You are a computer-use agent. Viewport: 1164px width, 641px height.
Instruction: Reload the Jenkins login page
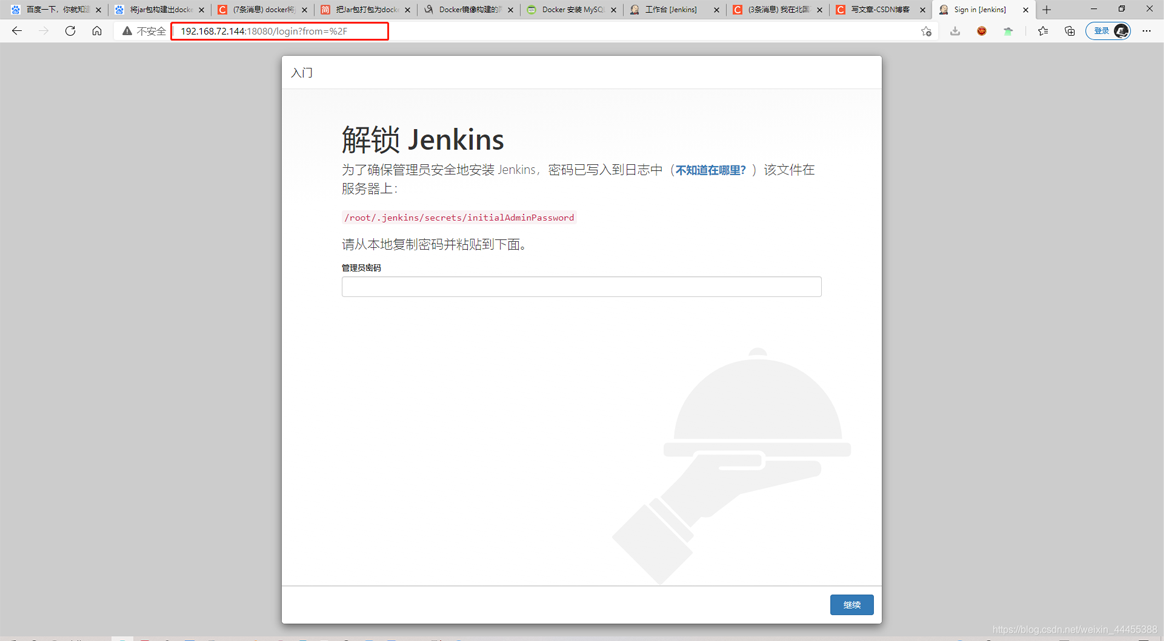pyautogui.click(x=70, y=31)
